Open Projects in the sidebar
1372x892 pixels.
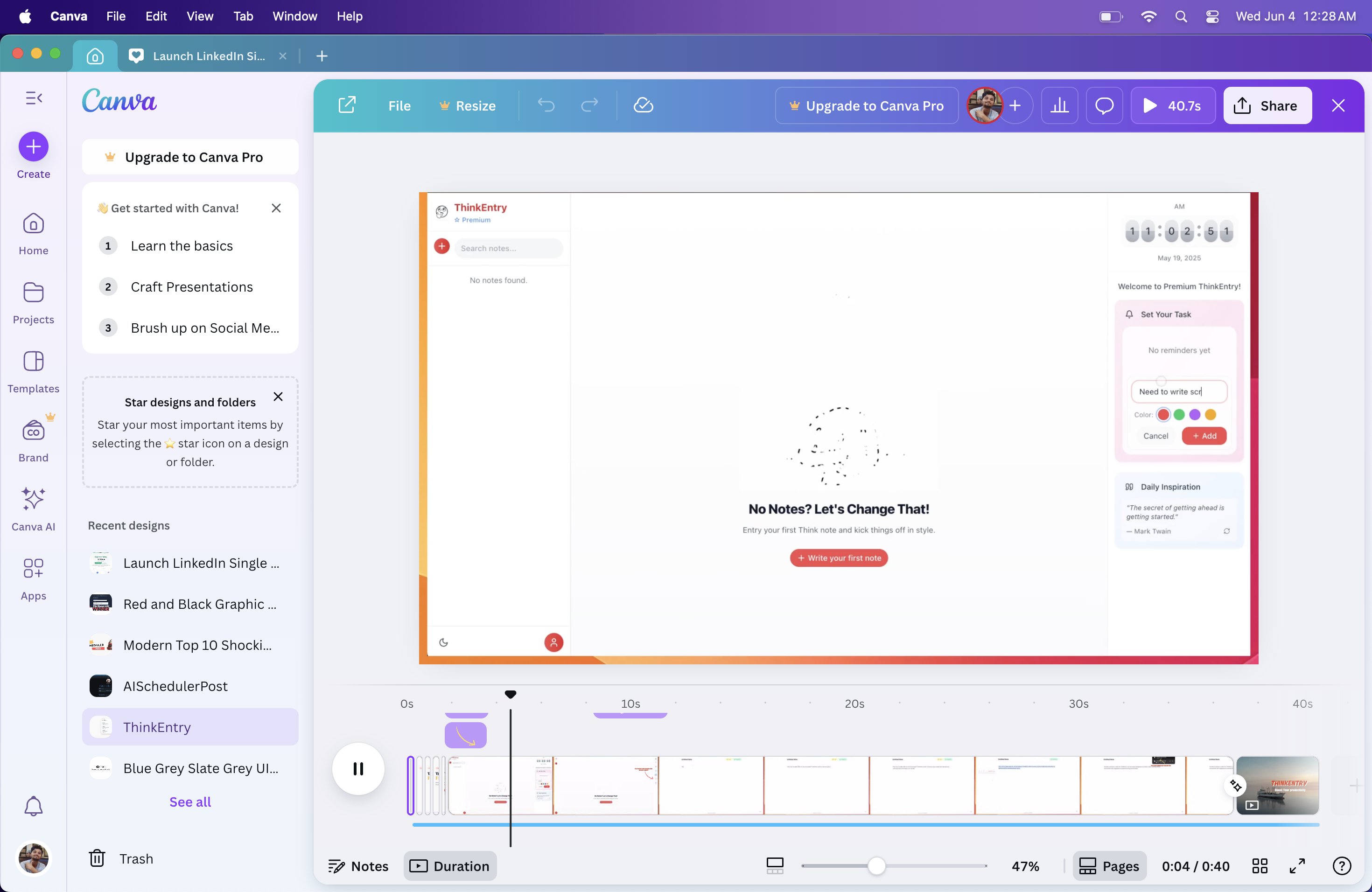click(x=34, y=303)
